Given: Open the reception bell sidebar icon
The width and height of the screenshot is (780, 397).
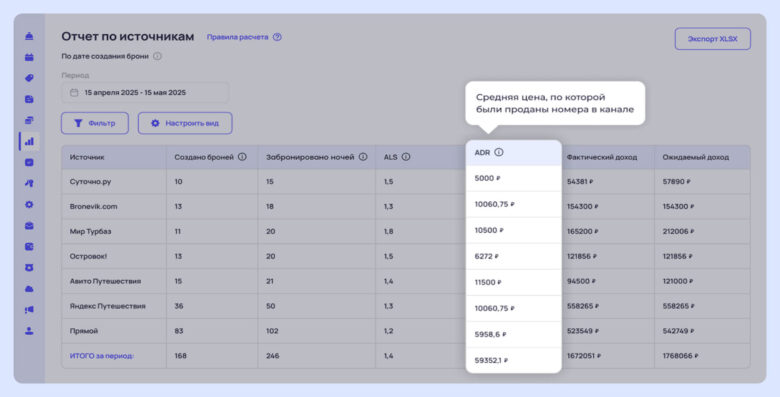Looking at the screenshot, I should 29,36.
